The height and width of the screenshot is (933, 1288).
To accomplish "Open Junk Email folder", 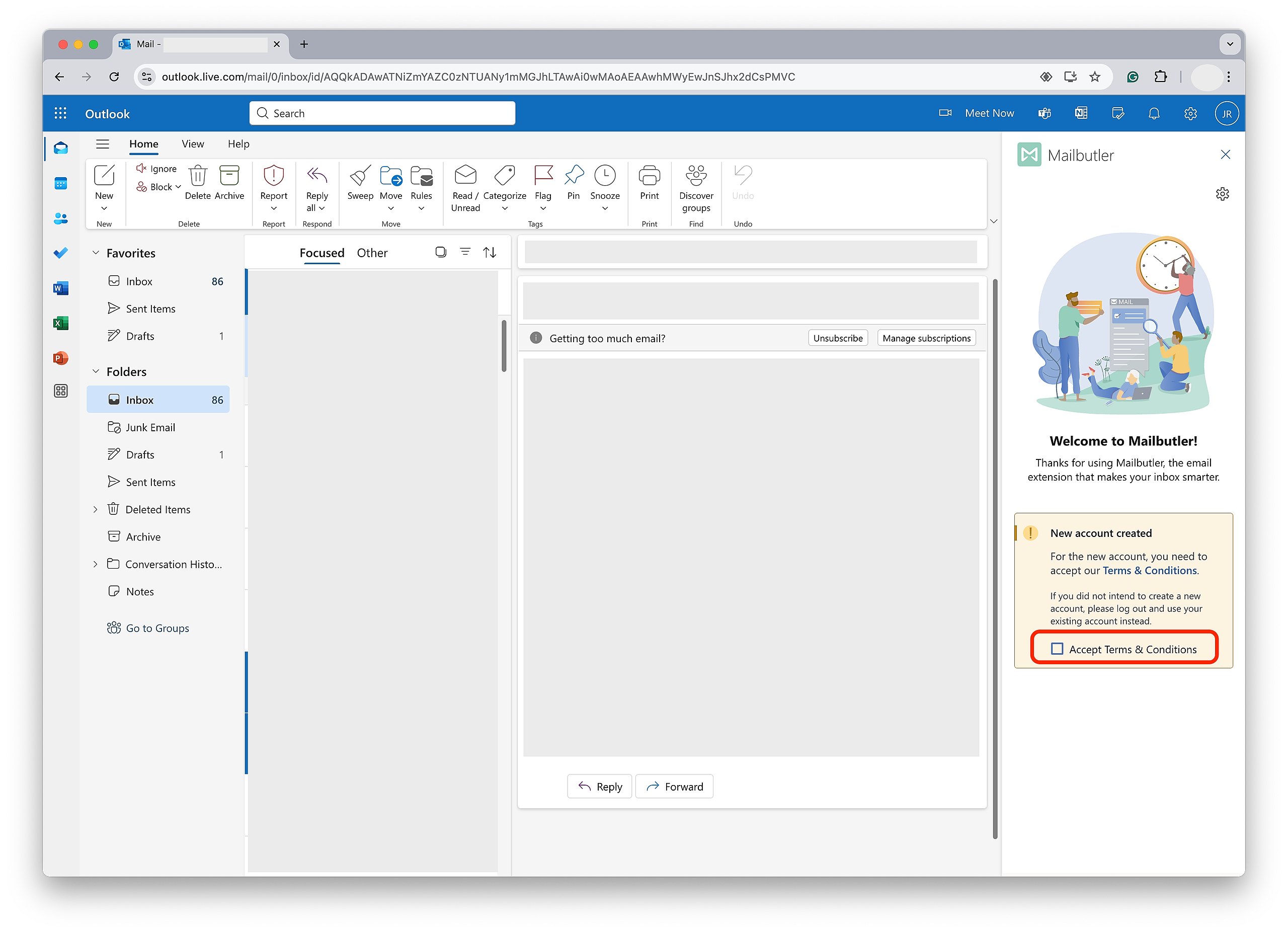I will pyautogui.click(x=158, y=427).
